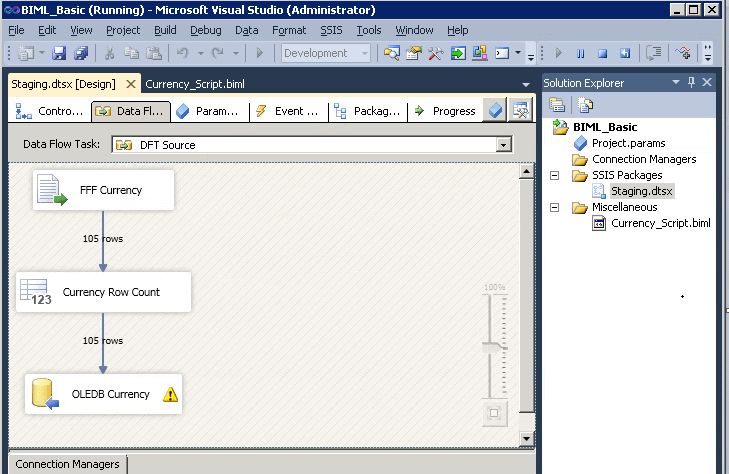Click the Copy icon in the toolbar
The height and width of the screenshot is (474, 729).
pos(132,53)
